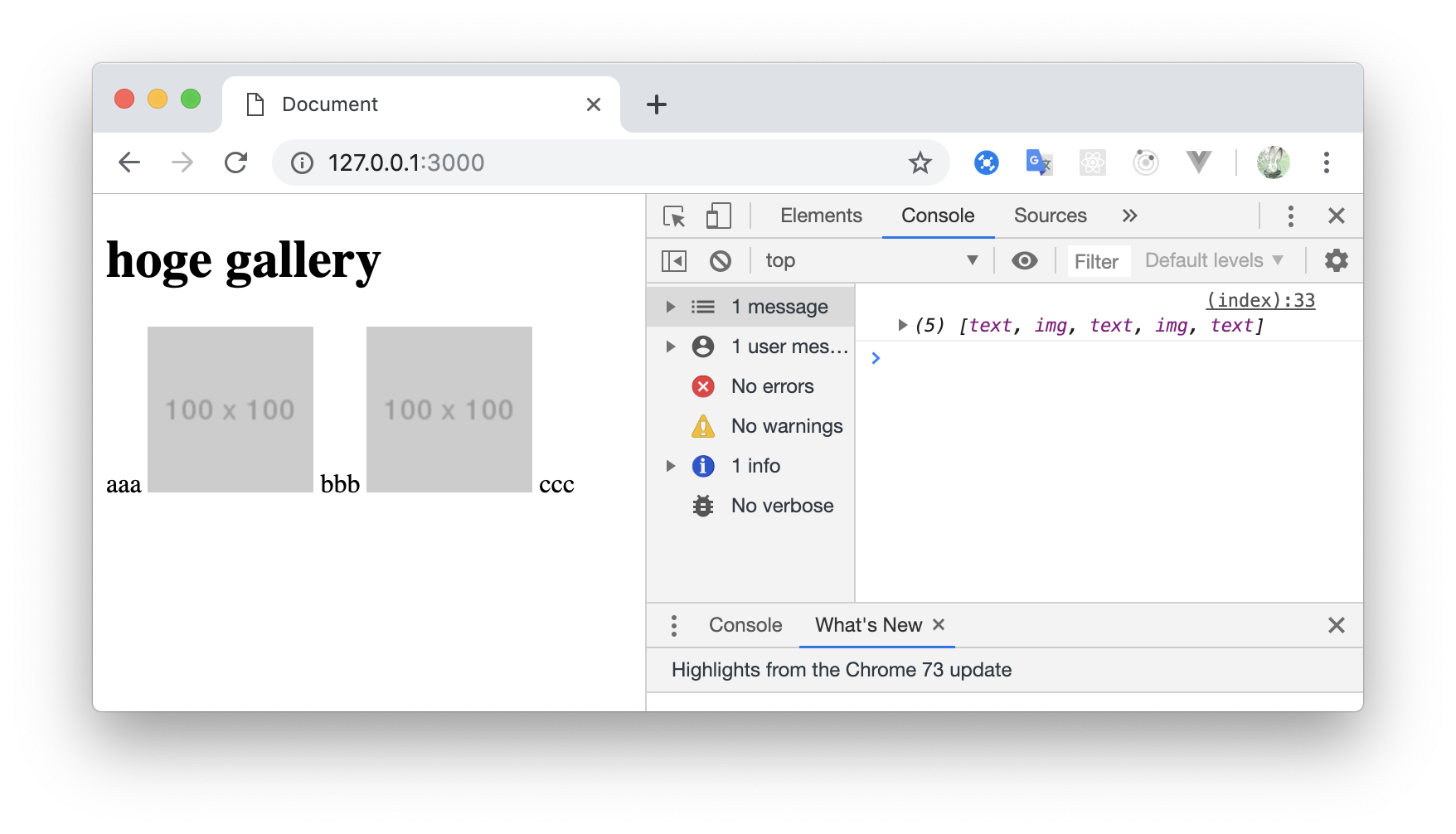Image resolution: width=1456 pixels, height=834 pixels.
Task: Clear the console with the clear icon
Action: click(721, 260)
